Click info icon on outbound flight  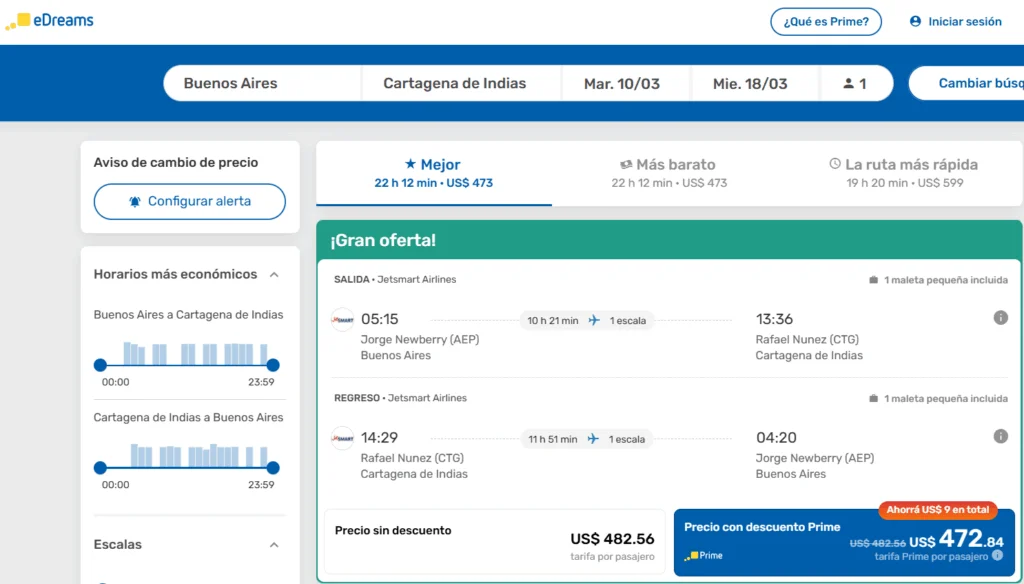point(1000,318)
